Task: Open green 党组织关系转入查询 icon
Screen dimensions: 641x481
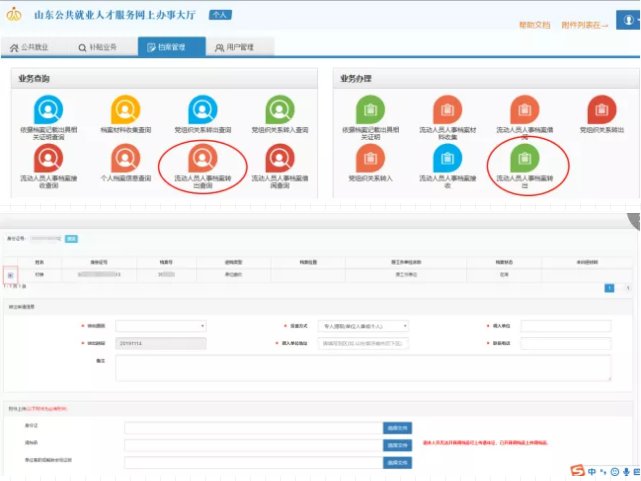Action: [x=279, y=108]
